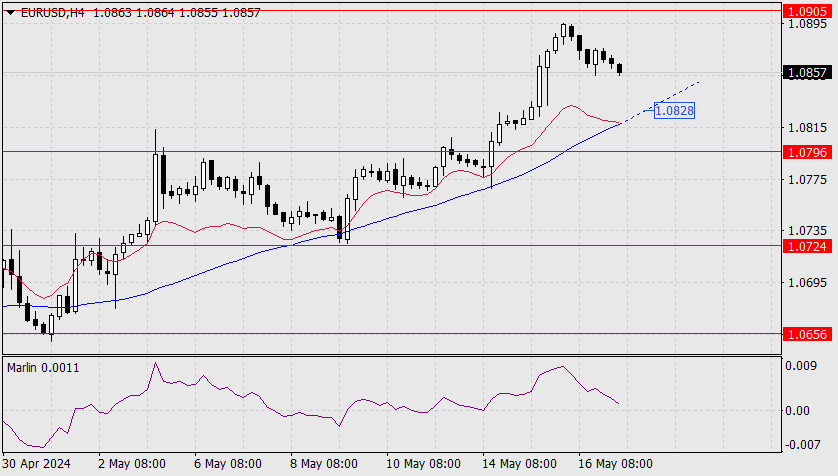Click the 1.0815 price scale value
Viewport: 838px width, 476px height.
(x=808, y=128)
